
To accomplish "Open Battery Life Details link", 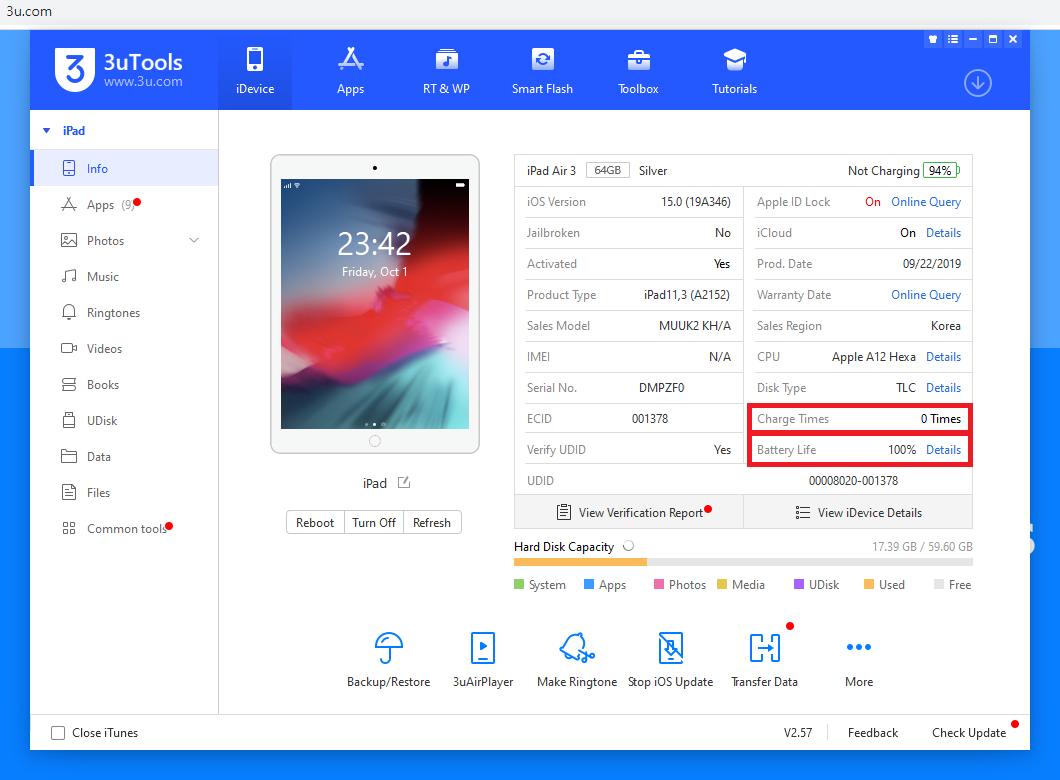I will [x=943, y=449].
